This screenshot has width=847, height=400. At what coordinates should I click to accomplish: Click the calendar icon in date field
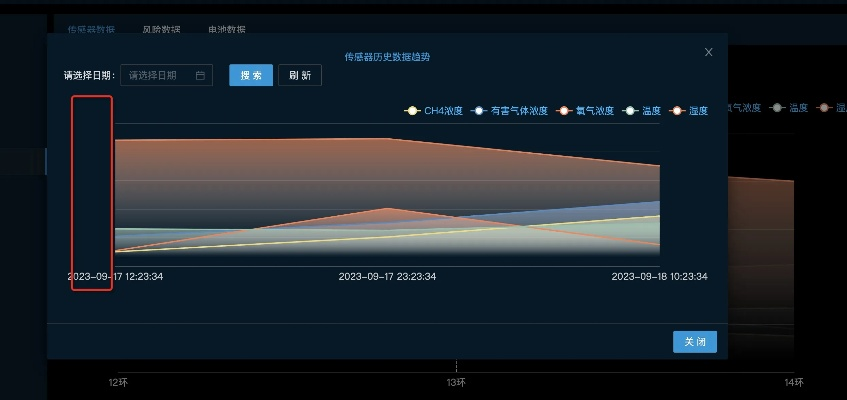(200, 76)
